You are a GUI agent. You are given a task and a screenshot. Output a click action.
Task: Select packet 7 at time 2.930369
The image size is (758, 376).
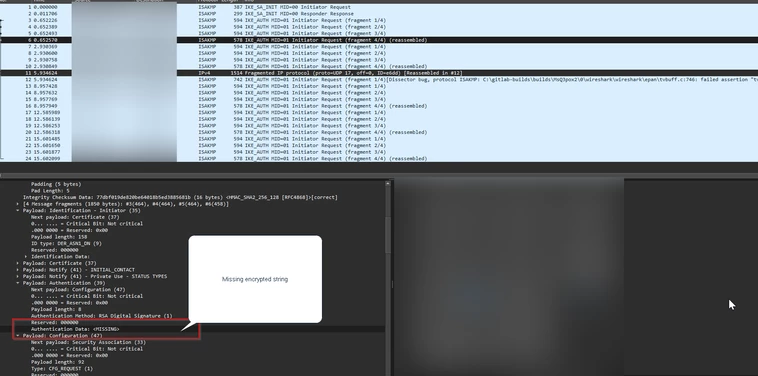[x=379, y=47]
